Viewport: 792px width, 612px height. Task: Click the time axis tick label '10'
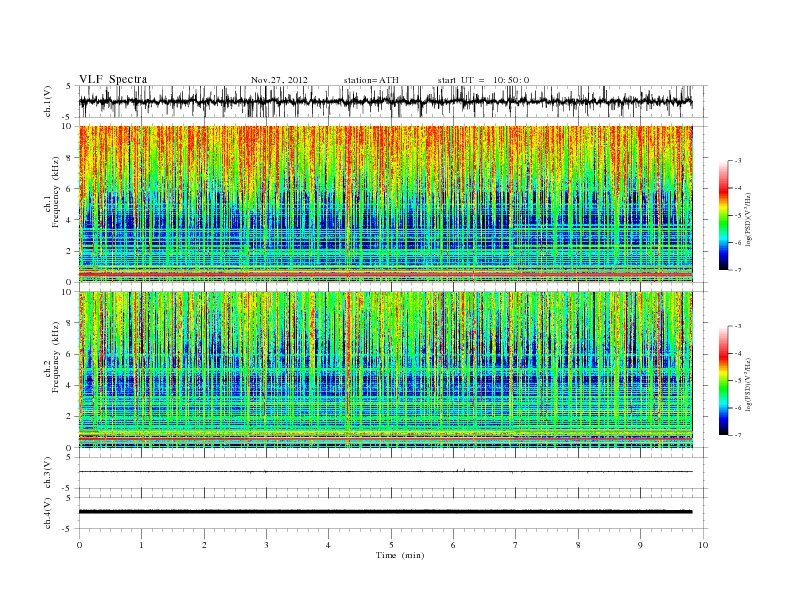pyautogui.click(x=703, y=545)
